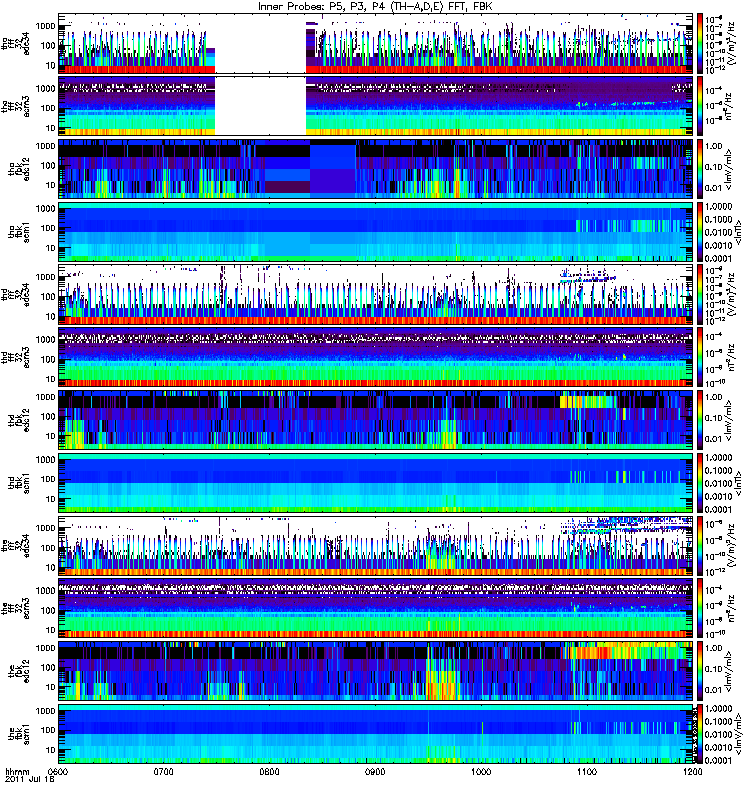Screen dimensions: 750x800
Task: Click the 'tha fff 32 edc34' y-axis label
Action: coord(15,43)
